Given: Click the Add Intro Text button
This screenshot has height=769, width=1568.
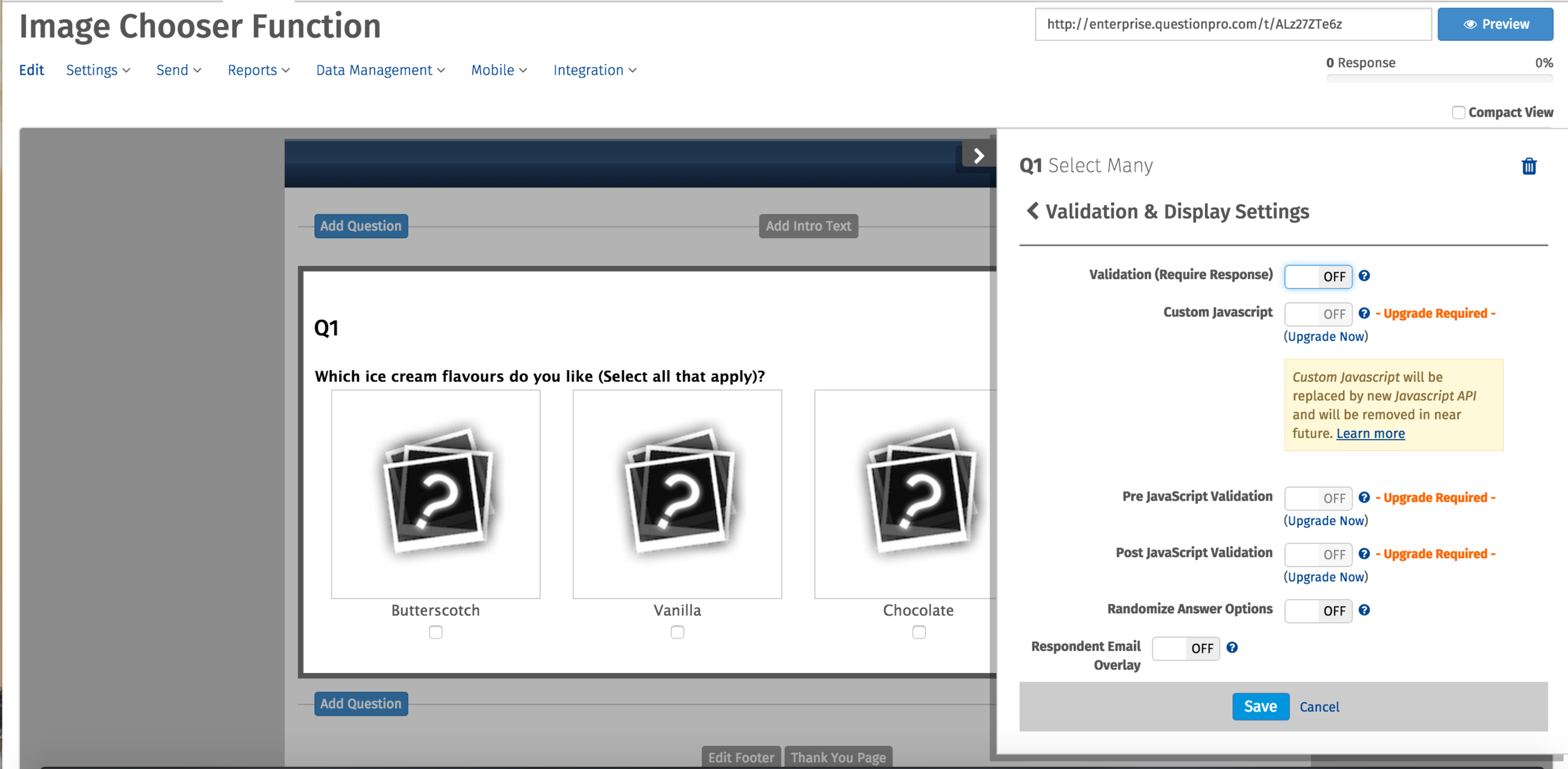Looking at the screenshot, I should coord(808,226).
